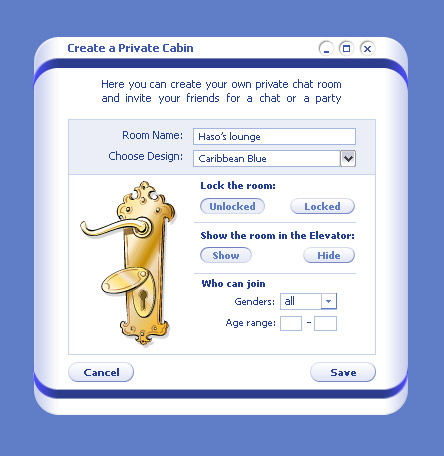Click the minimum Age range box
Image resolution: width=444 pixels, height=456 pixels.
pyautogui.click(x=291, y=323)
